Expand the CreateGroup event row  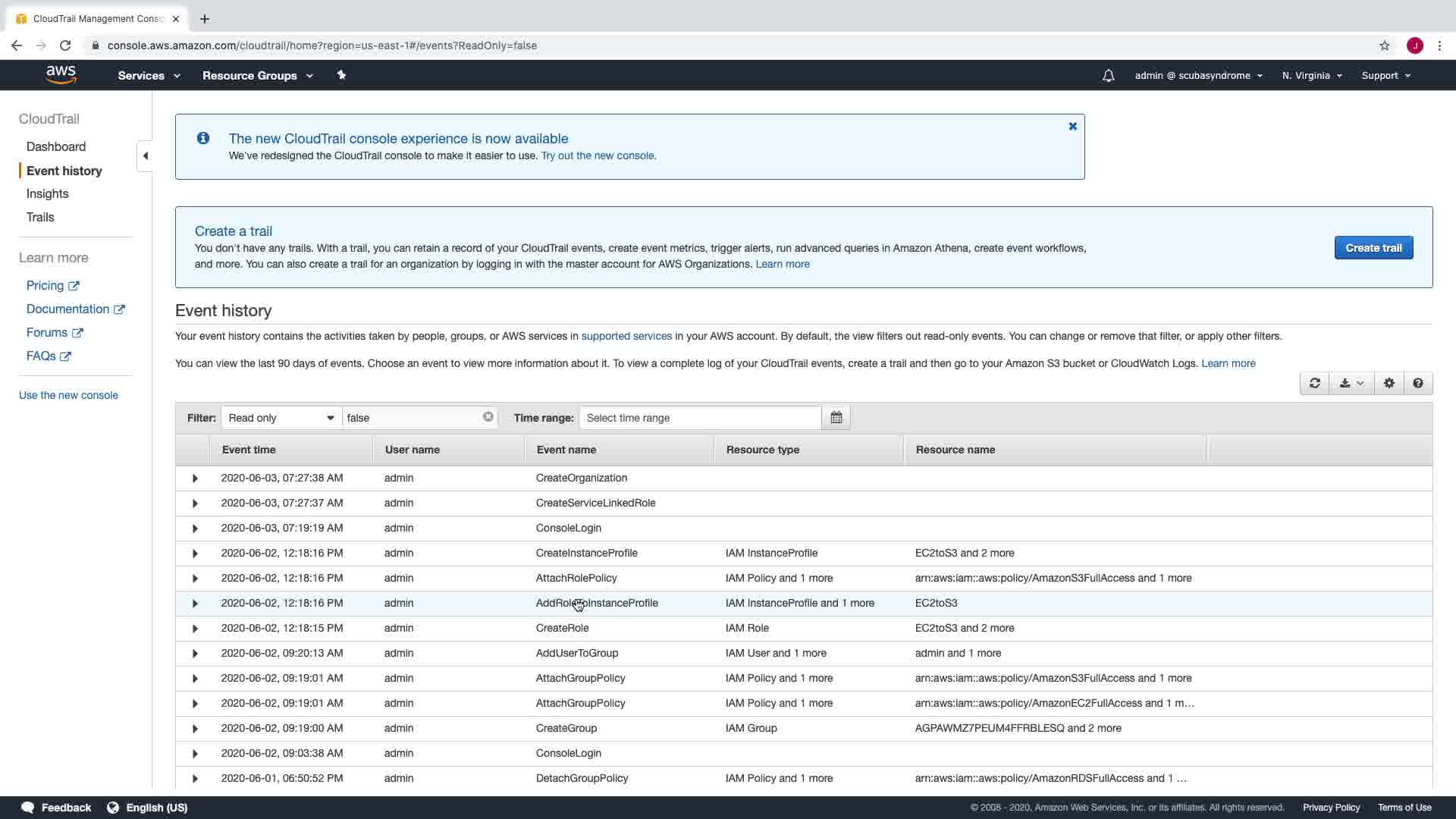[x=195, y=729]
